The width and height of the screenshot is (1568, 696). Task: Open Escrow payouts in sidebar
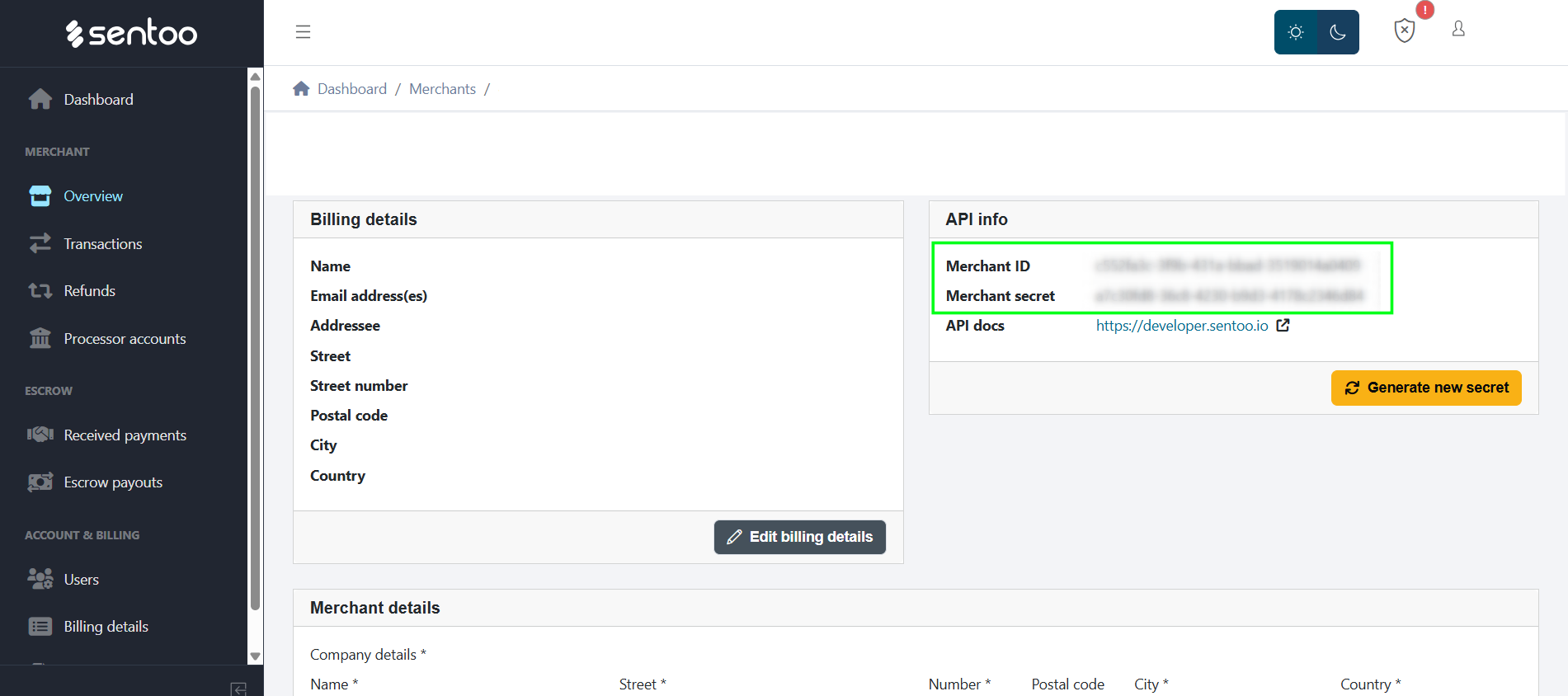click(113, 482)
